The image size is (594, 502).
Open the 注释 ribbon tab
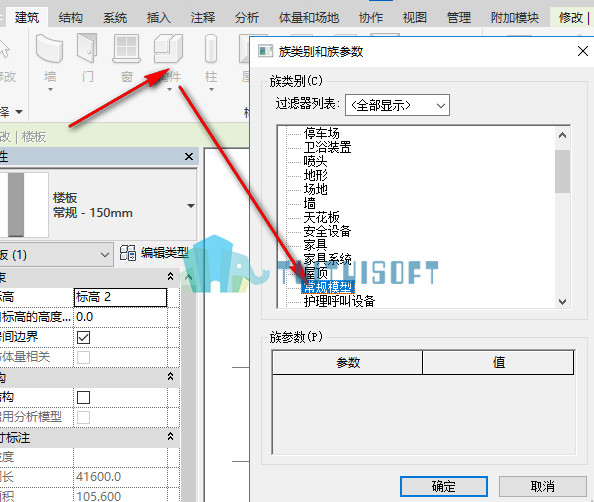point(203,17)
